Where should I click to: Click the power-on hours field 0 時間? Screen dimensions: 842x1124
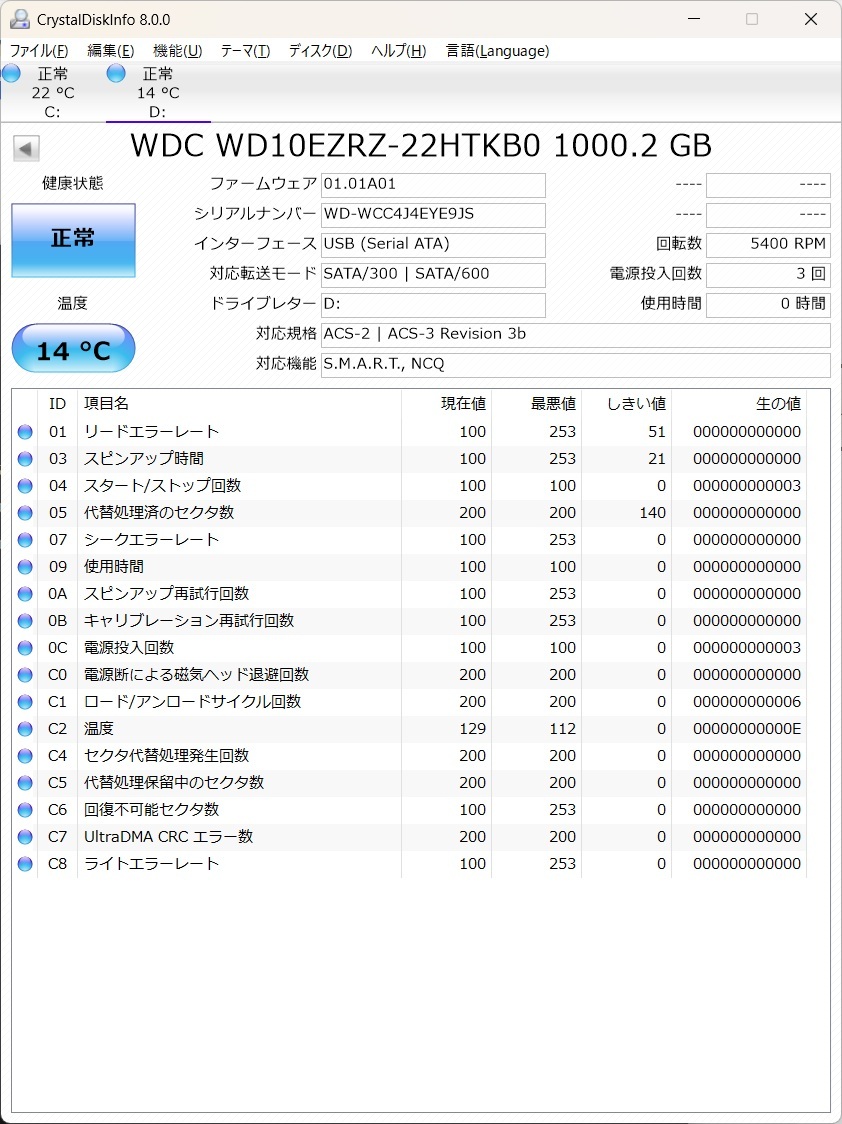[x=768, y=305]
